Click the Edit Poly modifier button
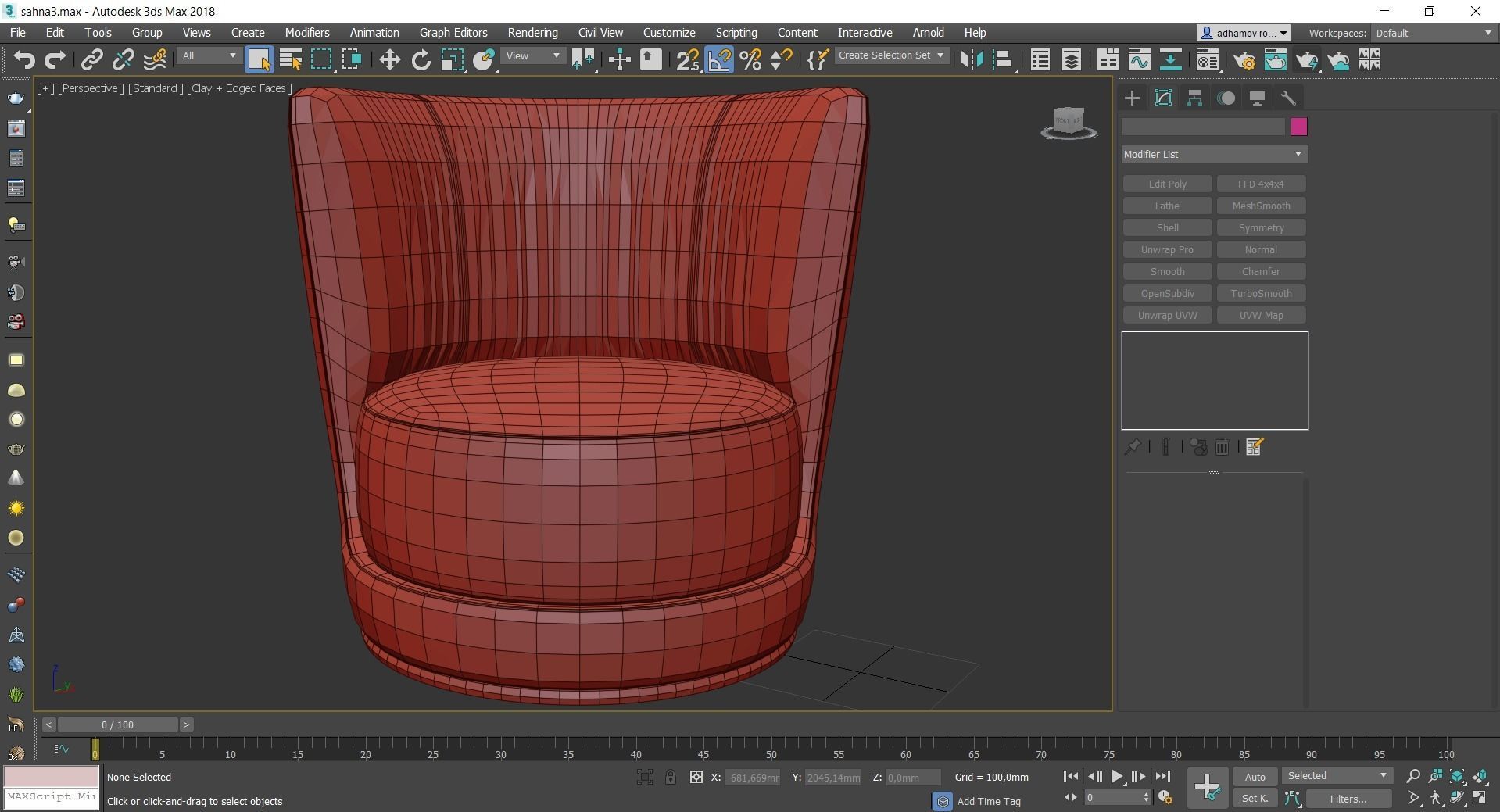 (x=1167, y=184)
